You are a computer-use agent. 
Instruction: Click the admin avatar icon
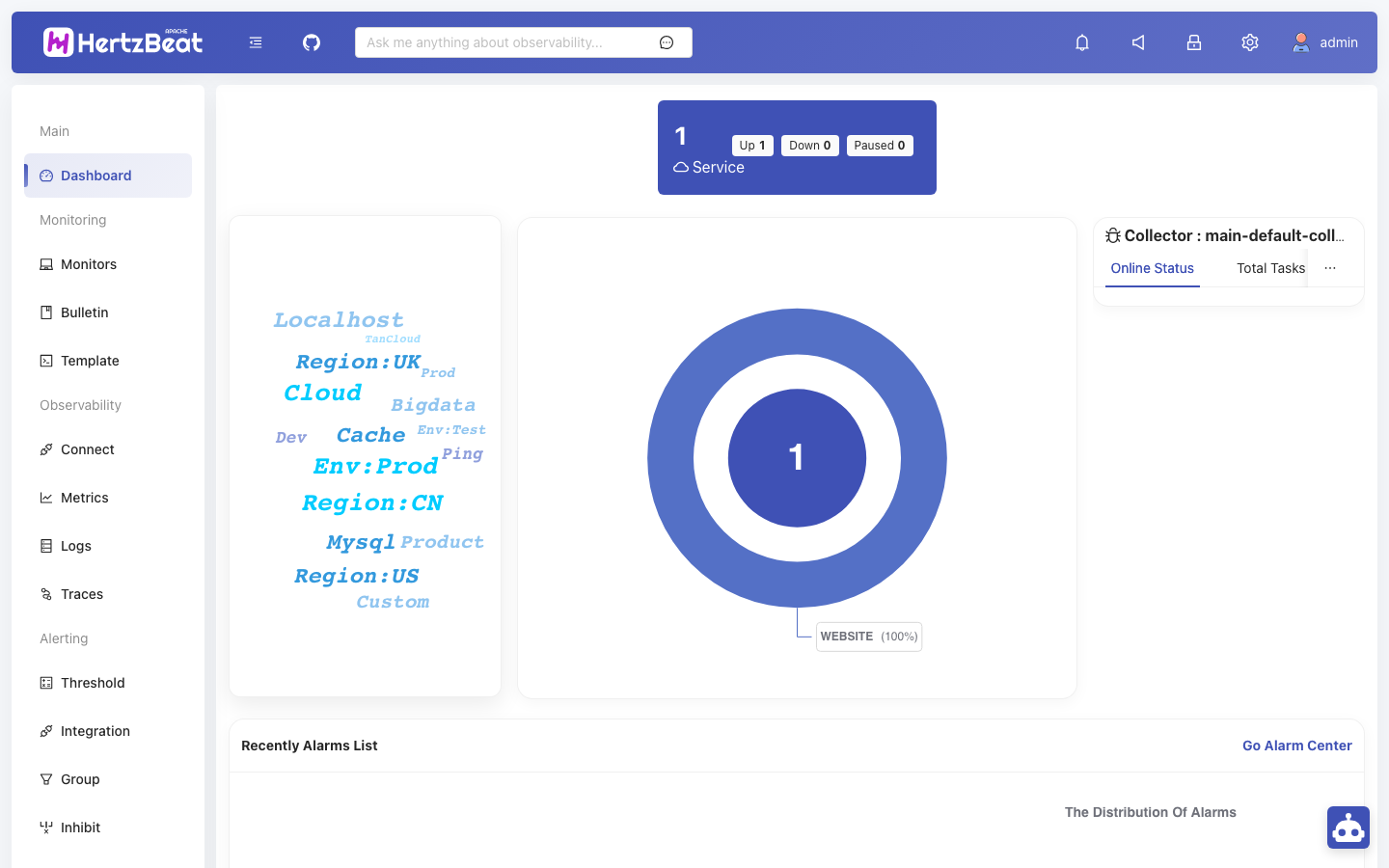[1301, 42]
